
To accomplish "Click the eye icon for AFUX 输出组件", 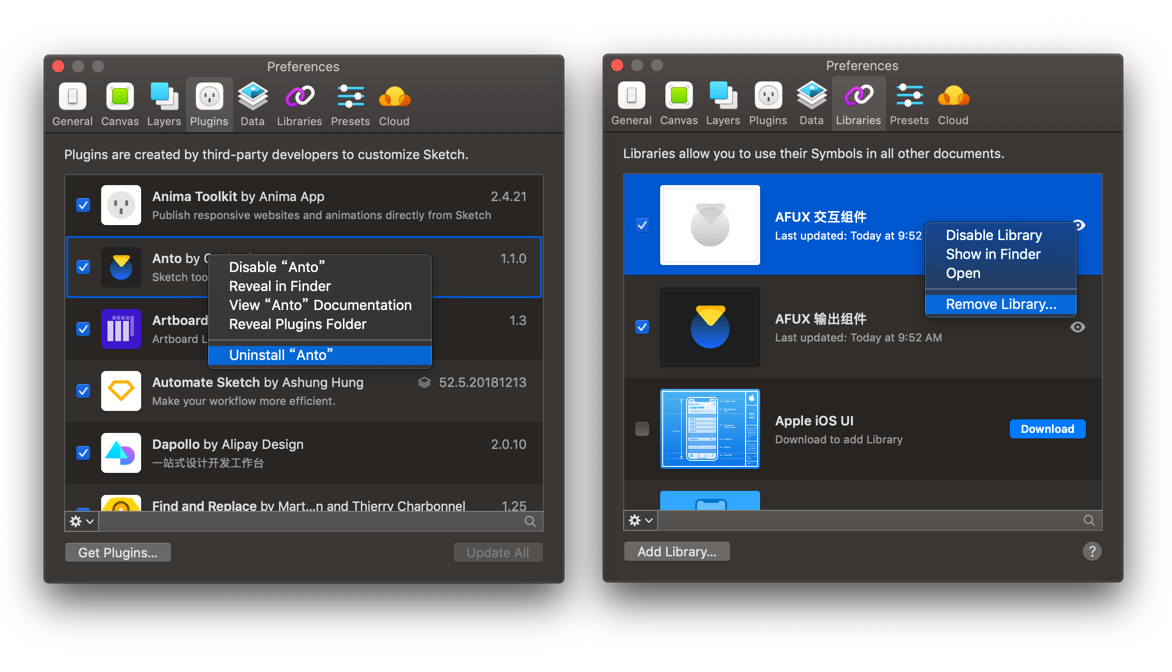I will pyautogui.click(x=1077, y=327).
